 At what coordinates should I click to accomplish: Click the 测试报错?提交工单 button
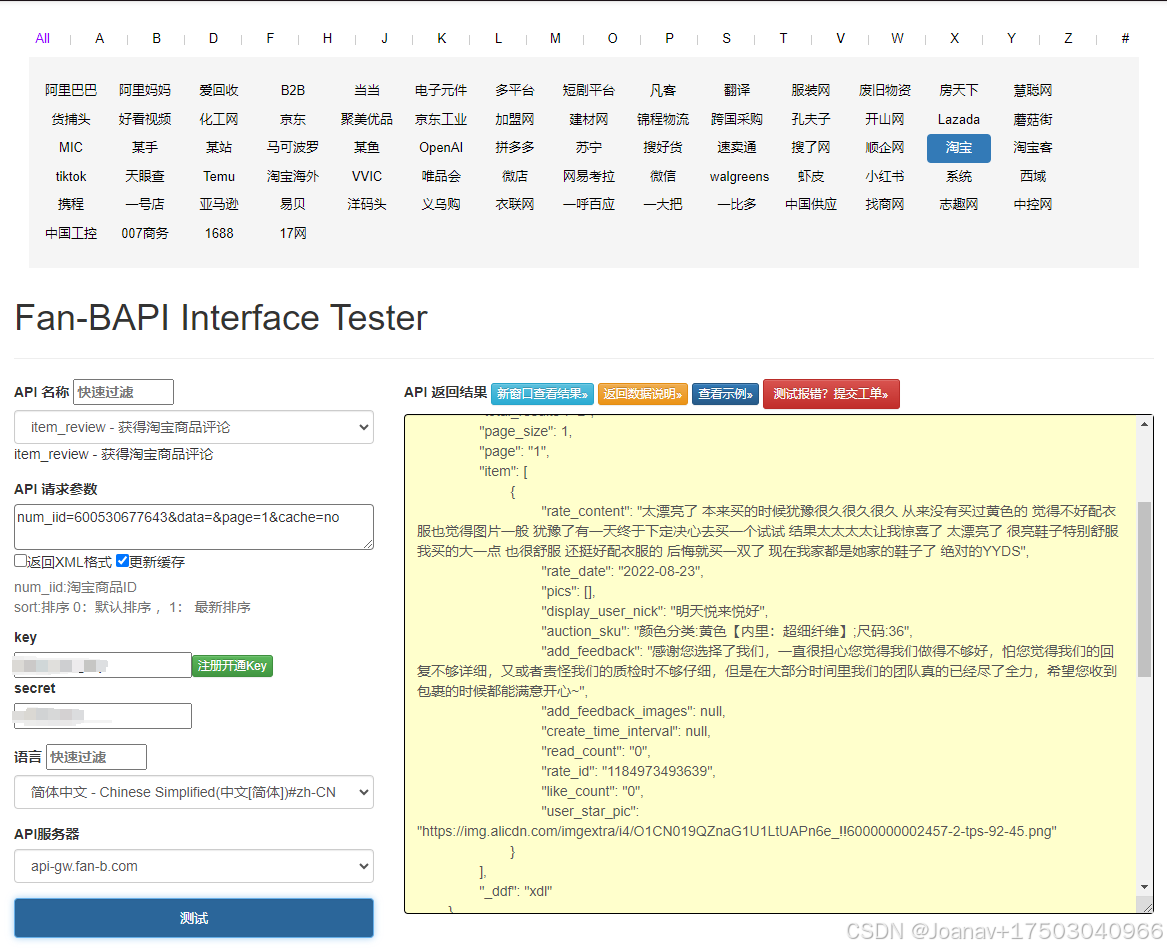click(831, 394)
